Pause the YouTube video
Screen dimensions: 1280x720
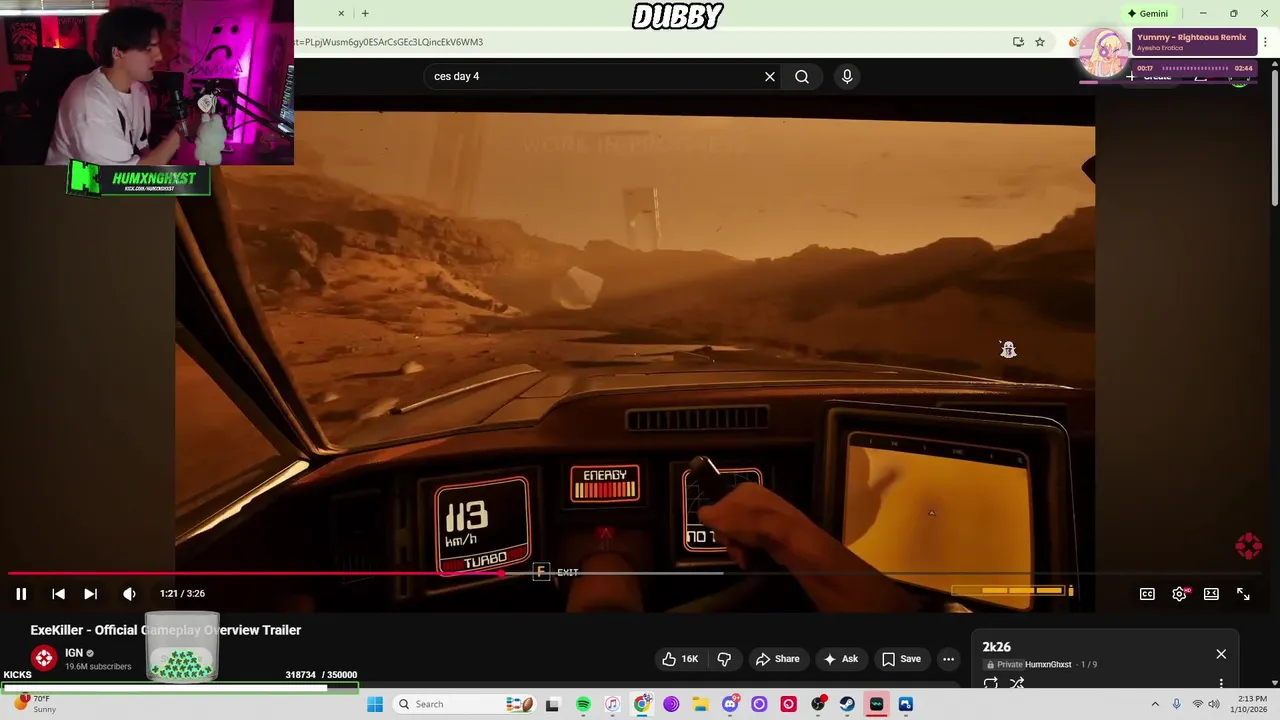(x=21, y=593)
